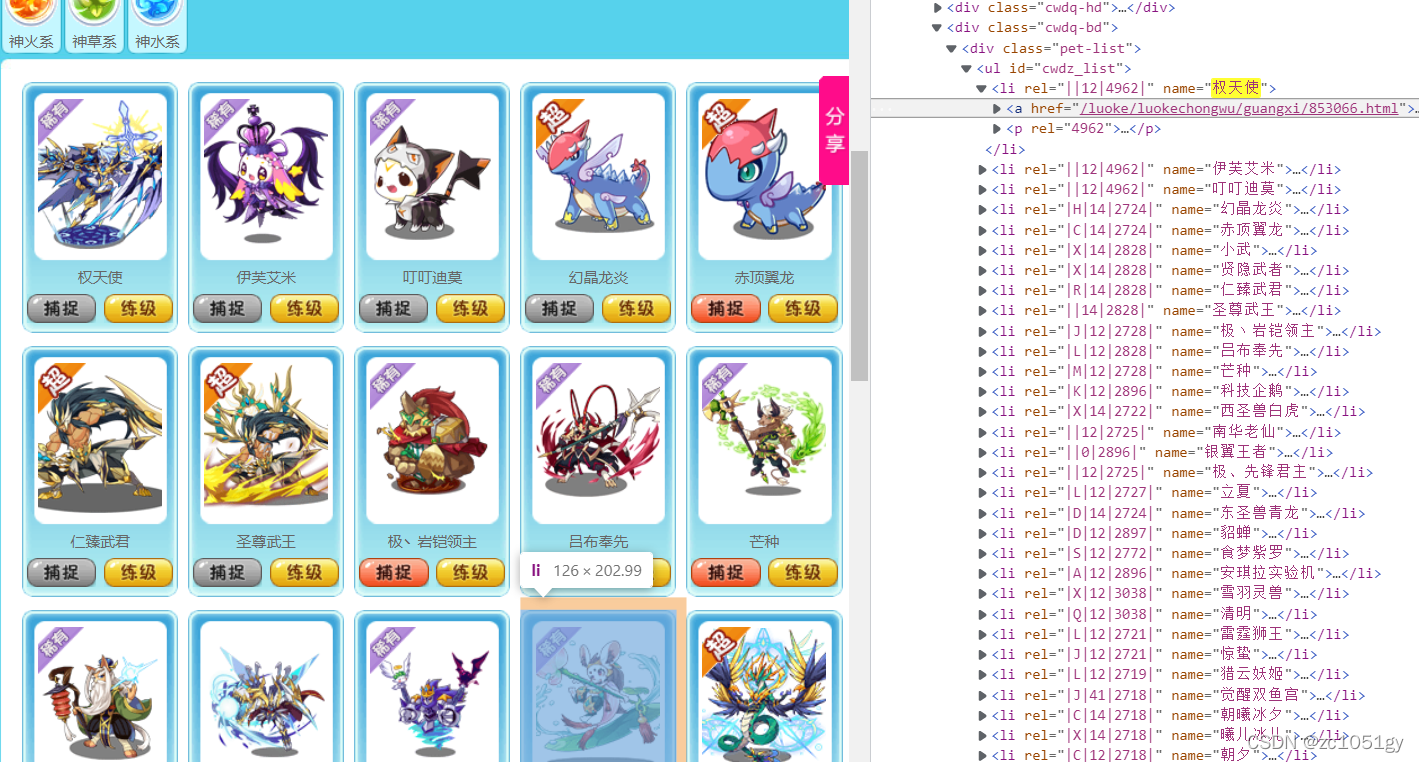Expand the li node named 伊芙艾米
The image size is (1419, 762).
pos(982,169)
